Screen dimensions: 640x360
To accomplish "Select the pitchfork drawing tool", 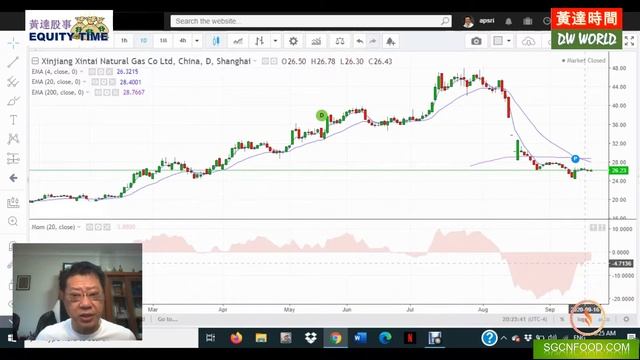I will point(13,82).
